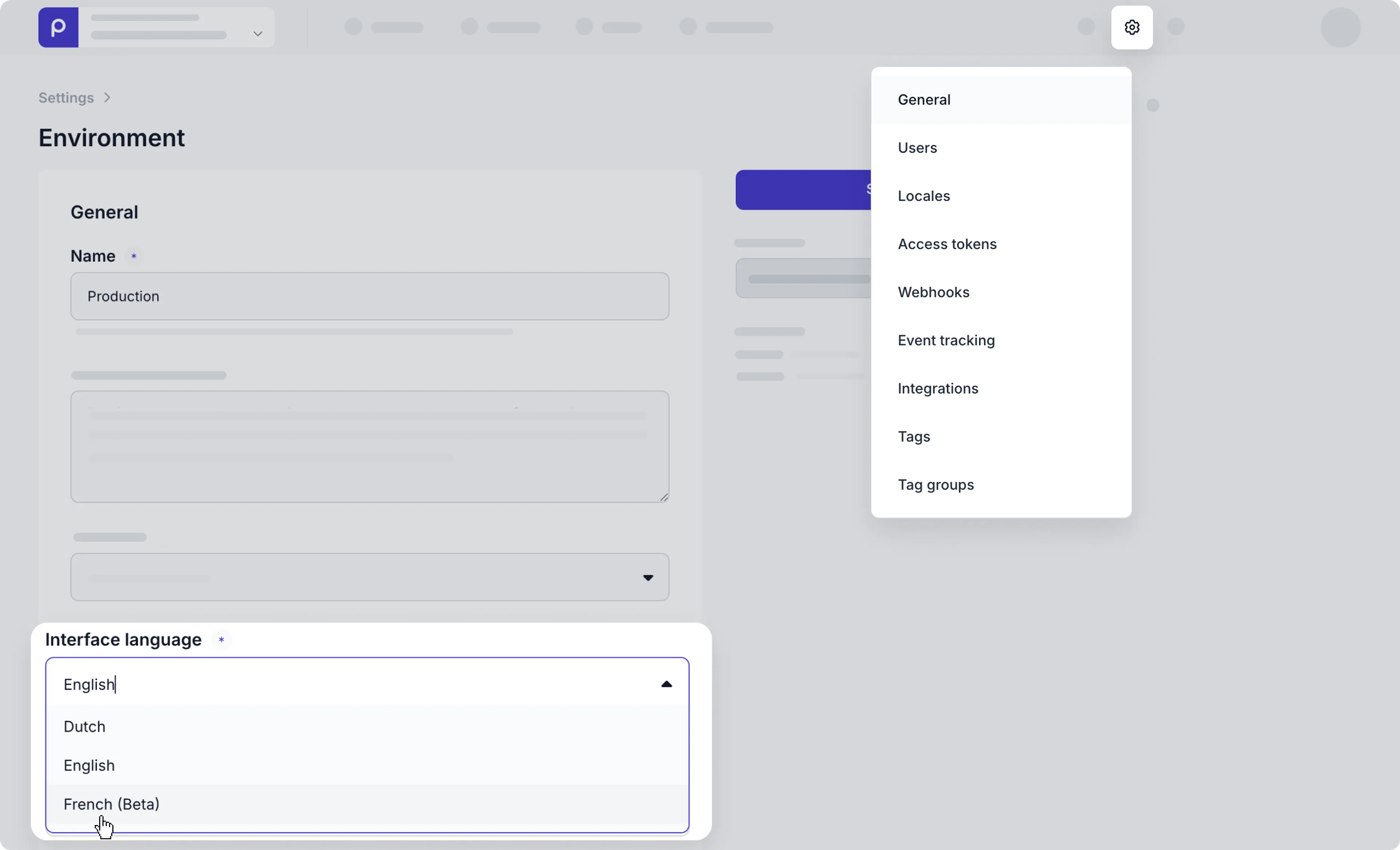The image size is (1400, 850).
Task: Select Dutch as interface language
Action: coord(84,726)
